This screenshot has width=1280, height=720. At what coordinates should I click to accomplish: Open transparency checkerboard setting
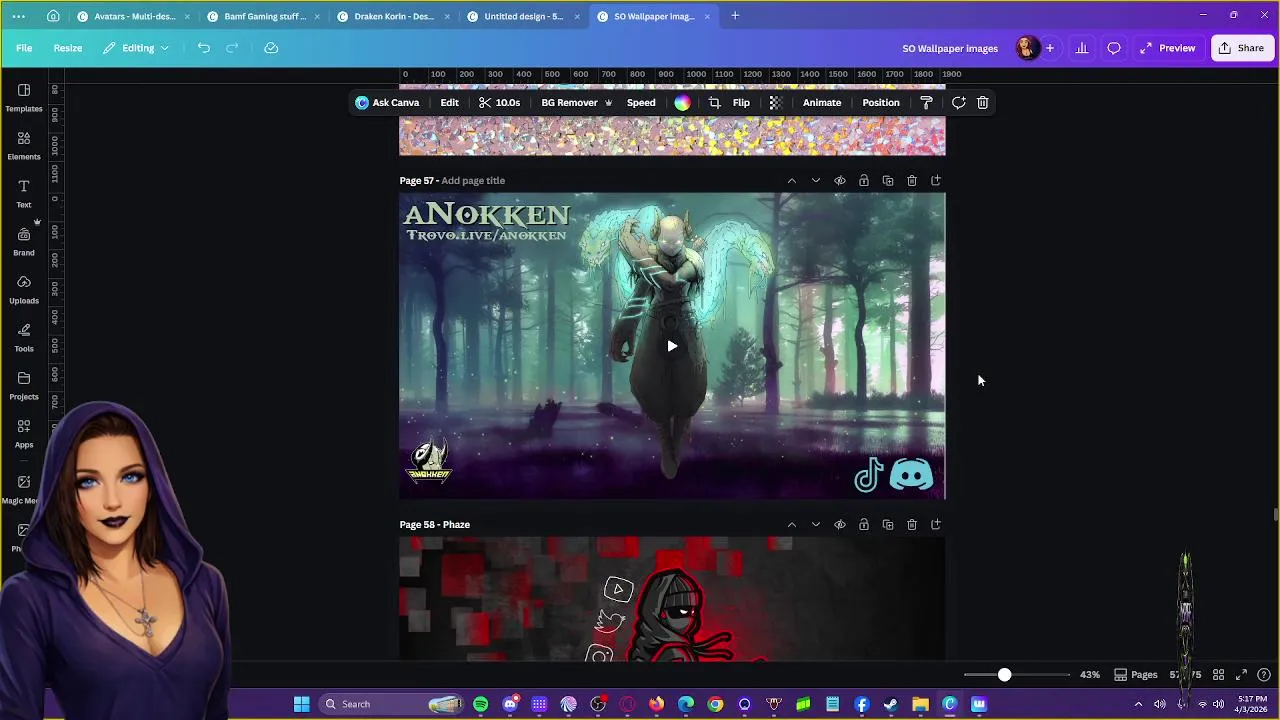(775, 103)
